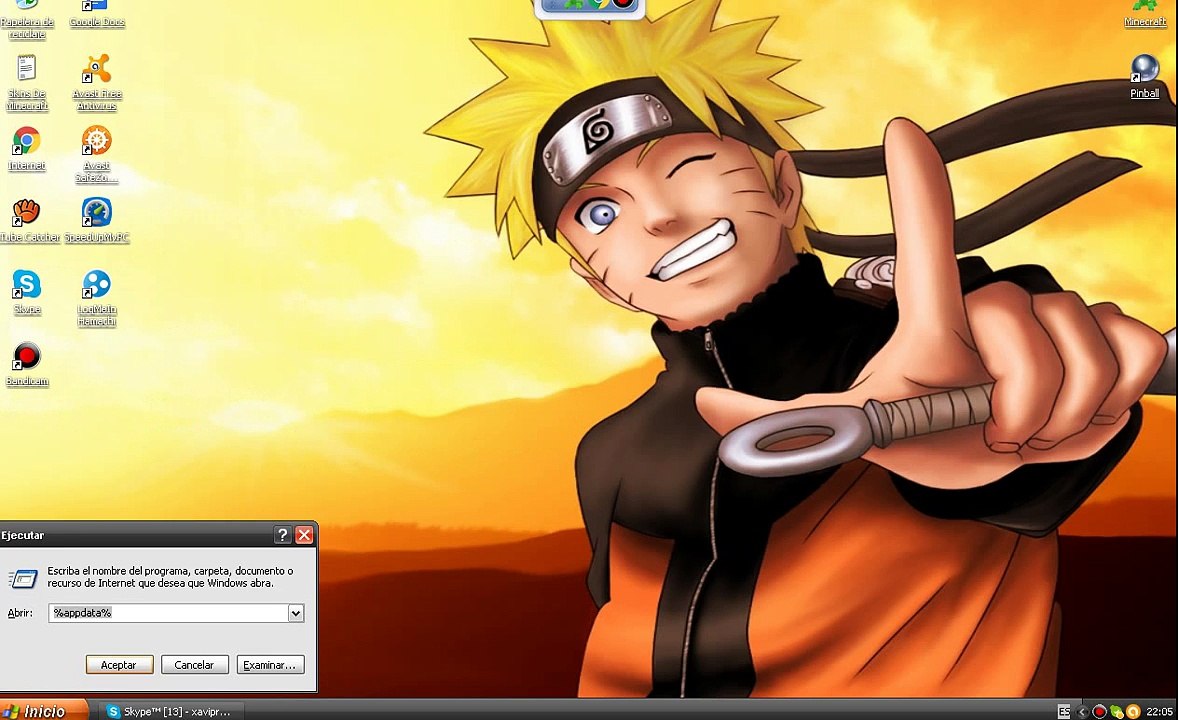The height and width of the screenshot is (720, 1178).
Task: Open the Minecraft desktop shortcut
Action: (1145, 14)
